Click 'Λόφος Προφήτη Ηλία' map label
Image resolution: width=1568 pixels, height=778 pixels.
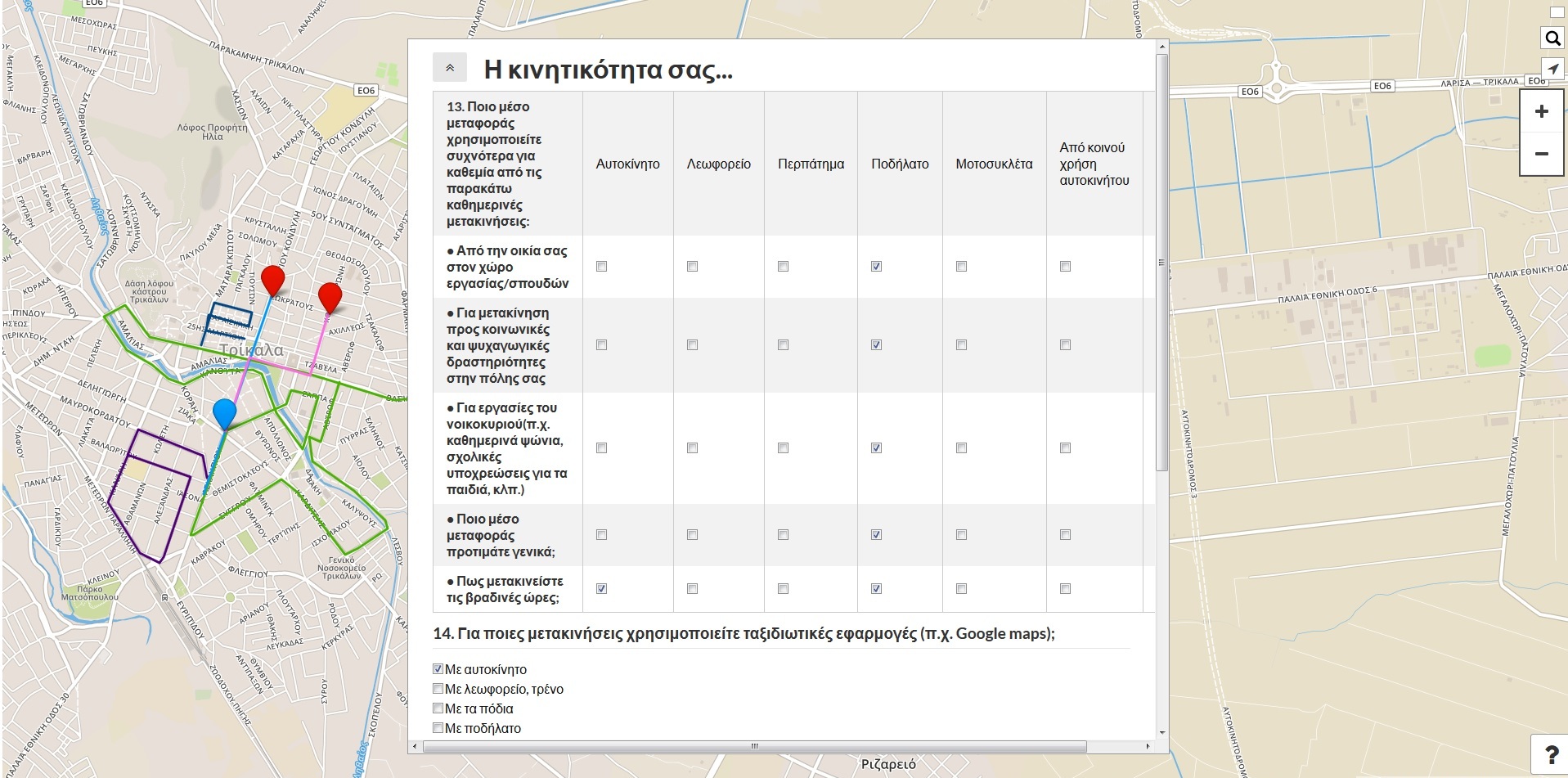click(x=213, y=132)
